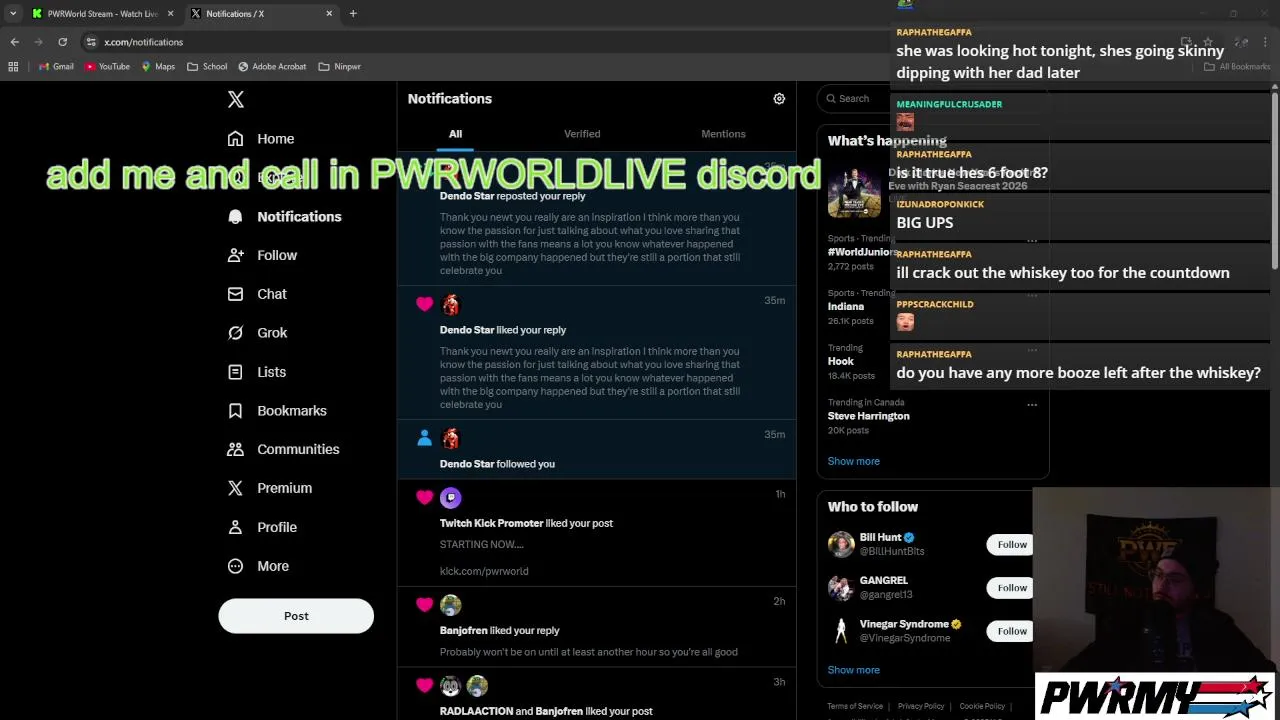The image size is (1280, 720).
Task: Open notification settings with the gear icon
Action: [x=779, y=99]
